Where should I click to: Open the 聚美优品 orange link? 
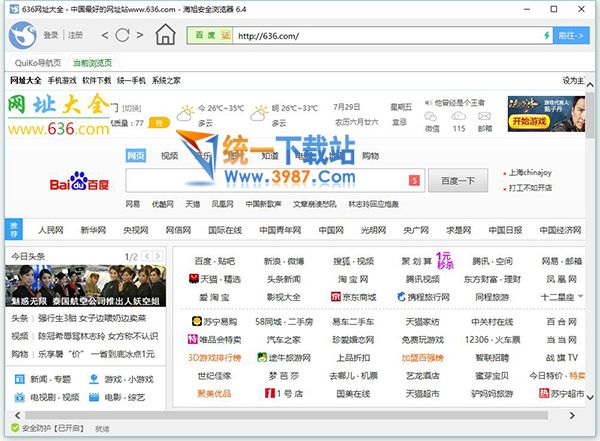point(215,393)
